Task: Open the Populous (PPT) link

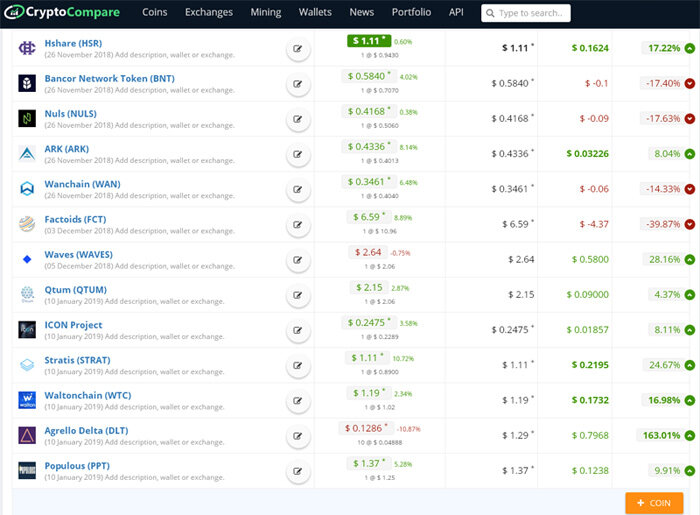Action: [77, 466]
